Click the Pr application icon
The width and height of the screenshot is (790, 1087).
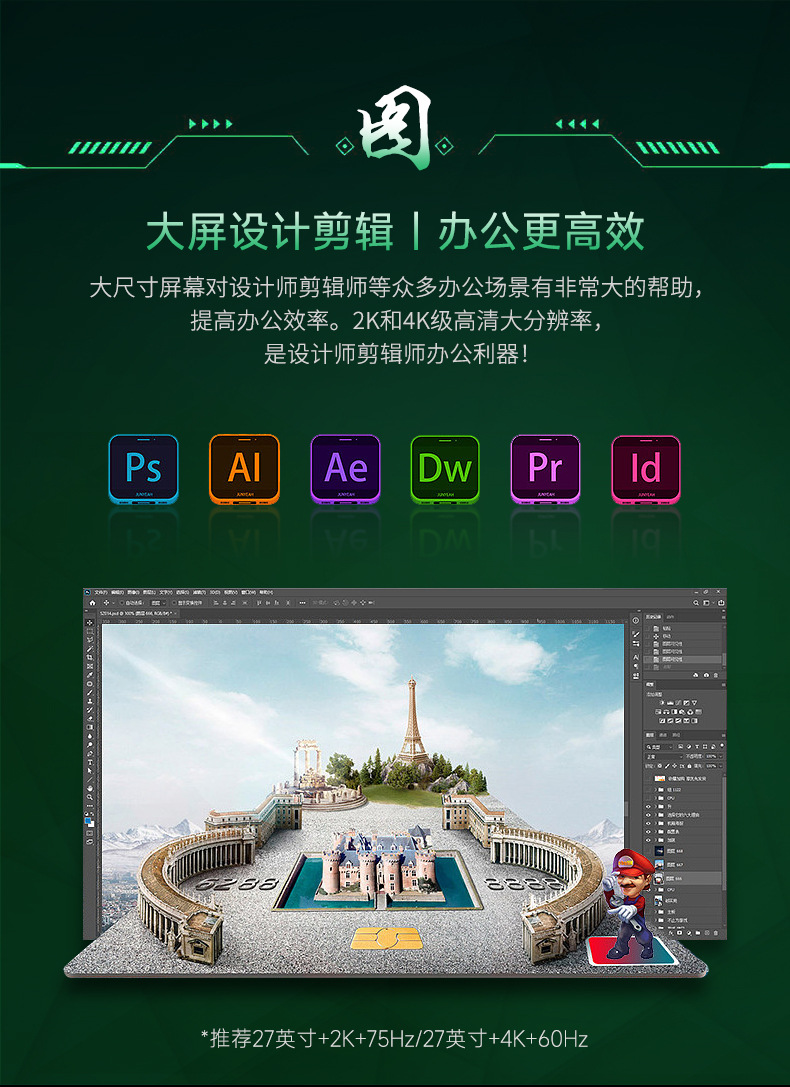[x=545, y=469]
